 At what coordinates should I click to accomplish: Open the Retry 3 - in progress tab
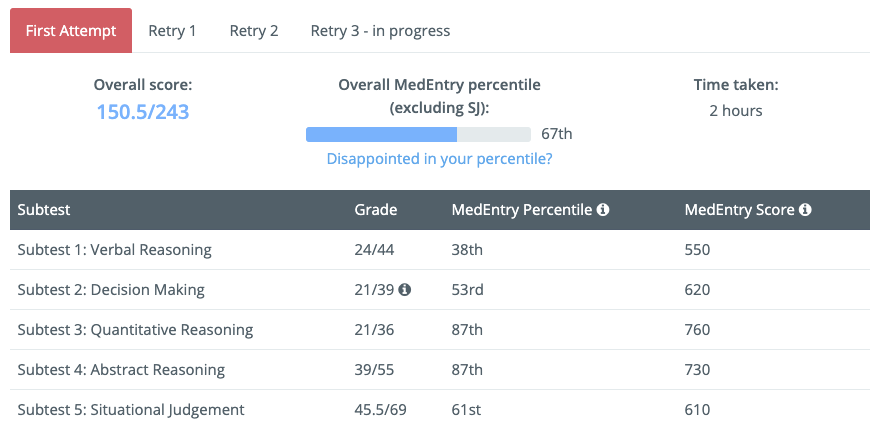click(381, 30)
